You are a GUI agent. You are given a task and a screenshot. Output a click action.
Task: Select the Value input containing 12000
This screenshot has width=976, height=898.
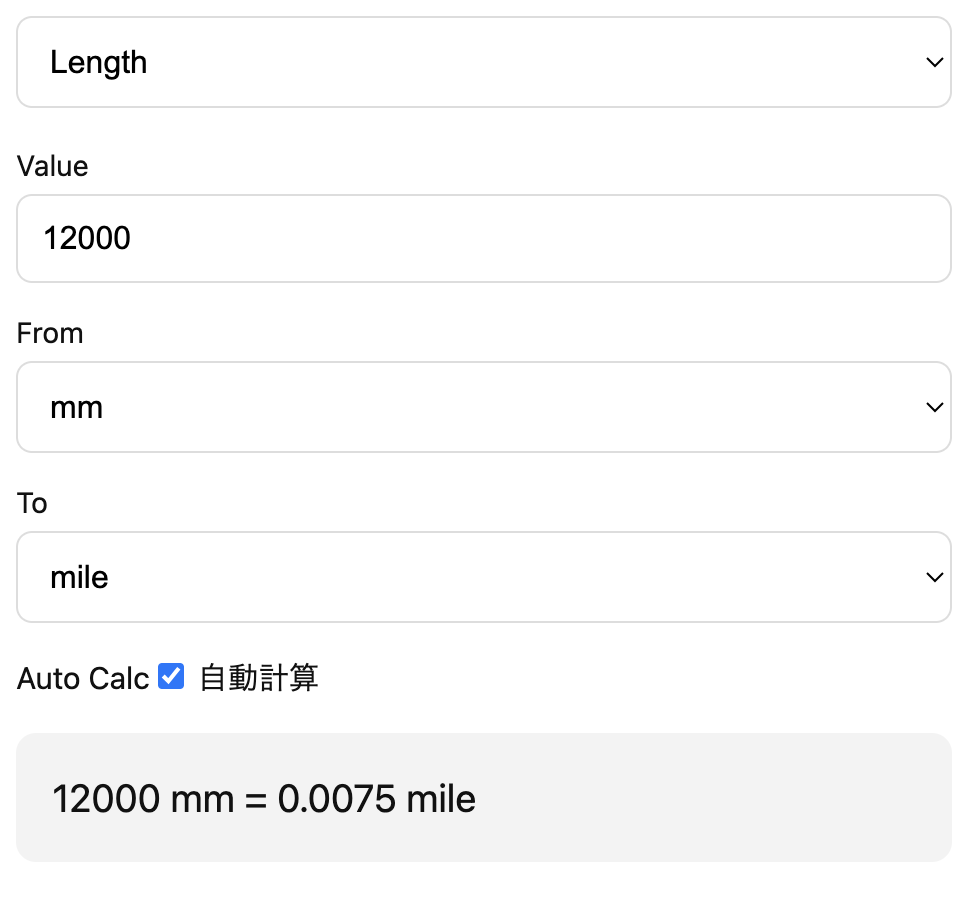coord(484,238)
